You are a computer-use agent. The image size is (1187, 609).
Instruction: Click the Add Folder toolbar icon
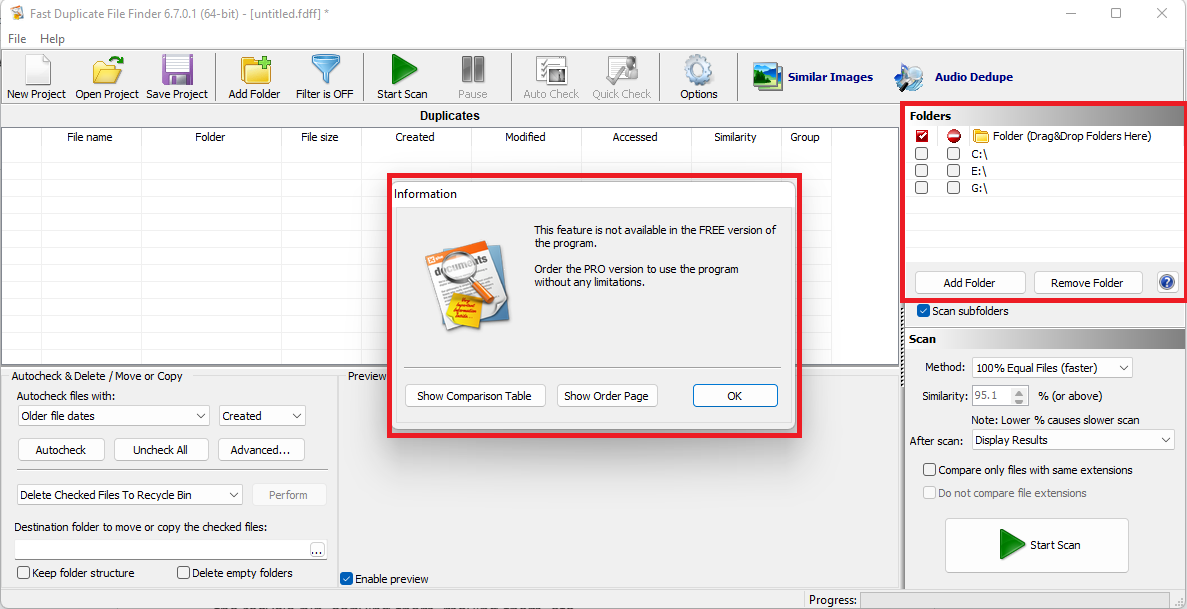coord(255,70)
